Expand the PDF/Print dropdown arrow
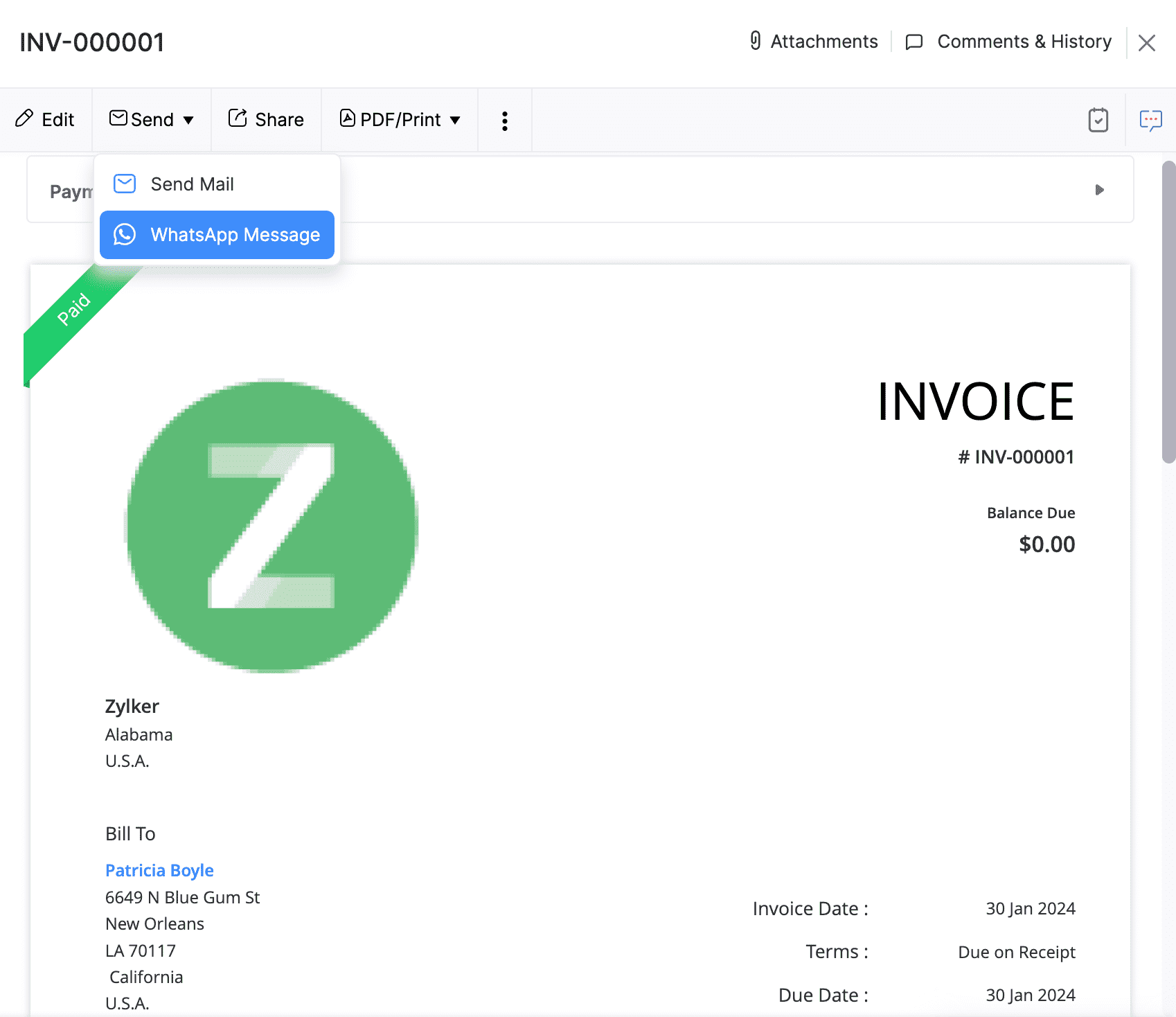 point(455,121)
